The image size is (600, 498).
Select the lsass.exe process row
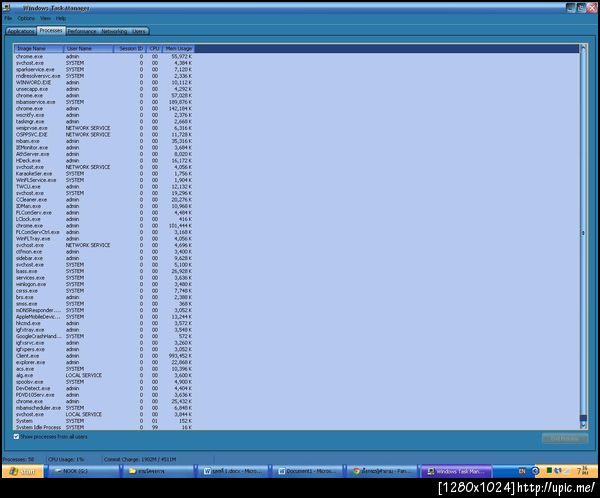pos(104,271)
